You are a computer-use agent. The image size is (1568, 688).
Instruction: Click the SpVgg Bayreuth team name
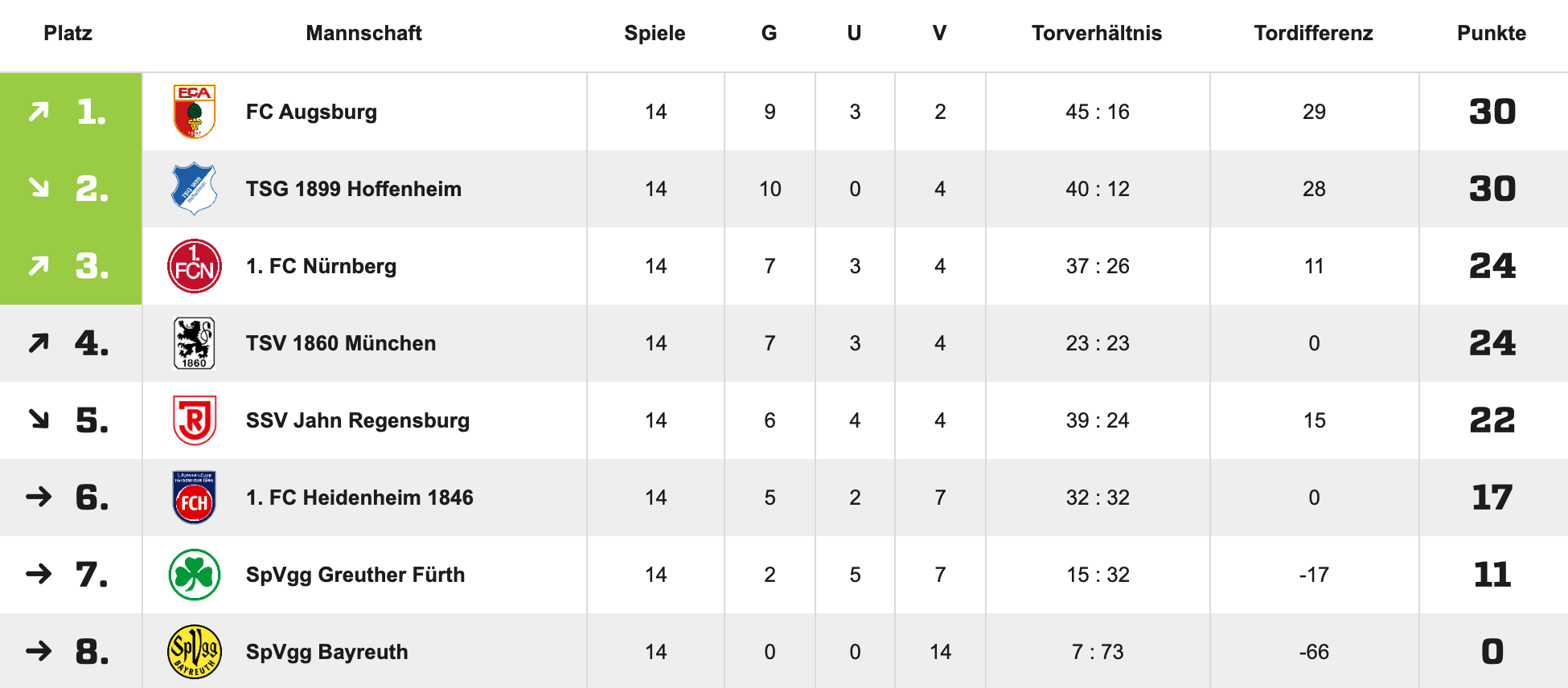point(326,652)
